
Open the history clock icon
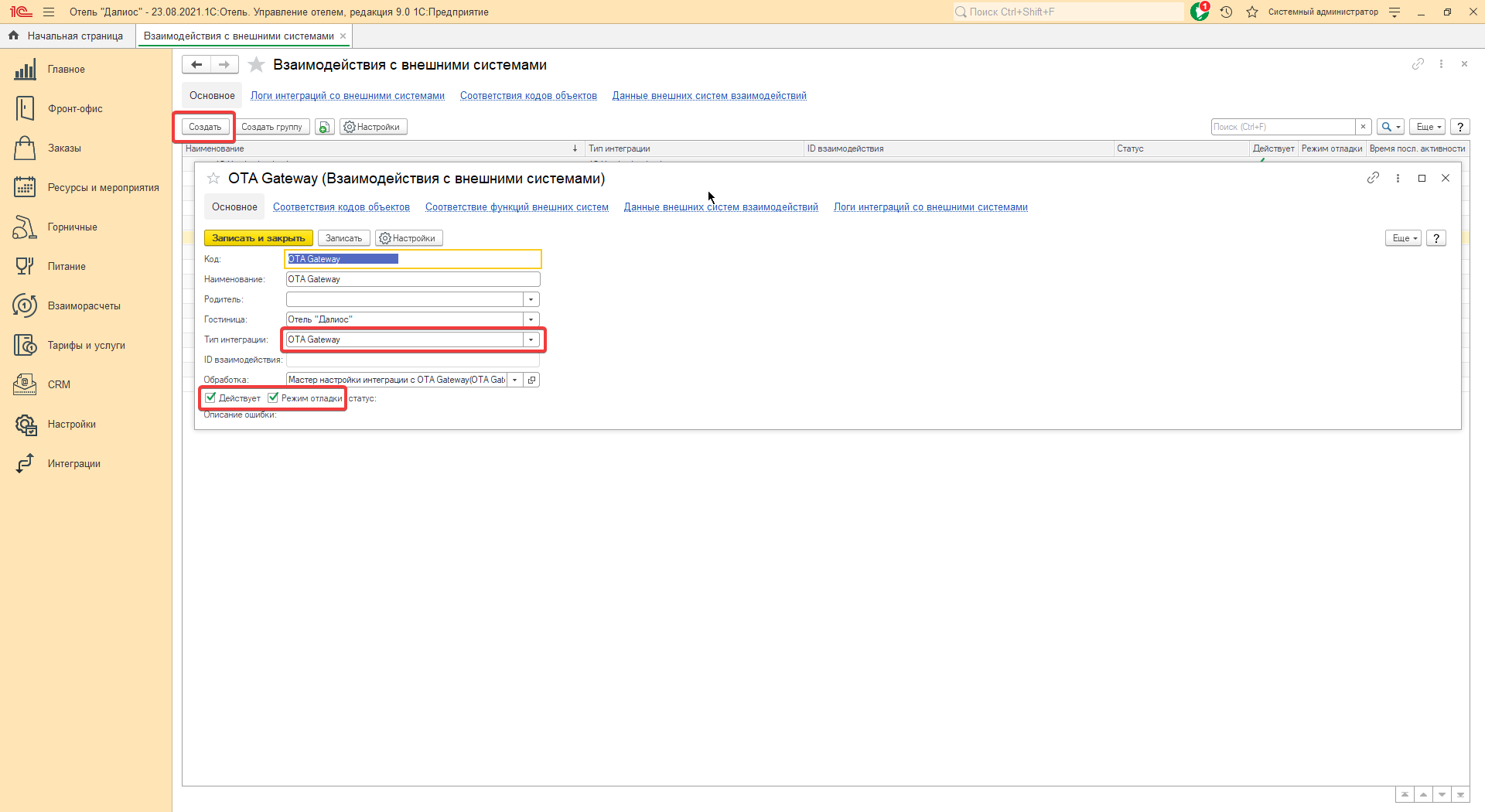[x=1226, y=12]
